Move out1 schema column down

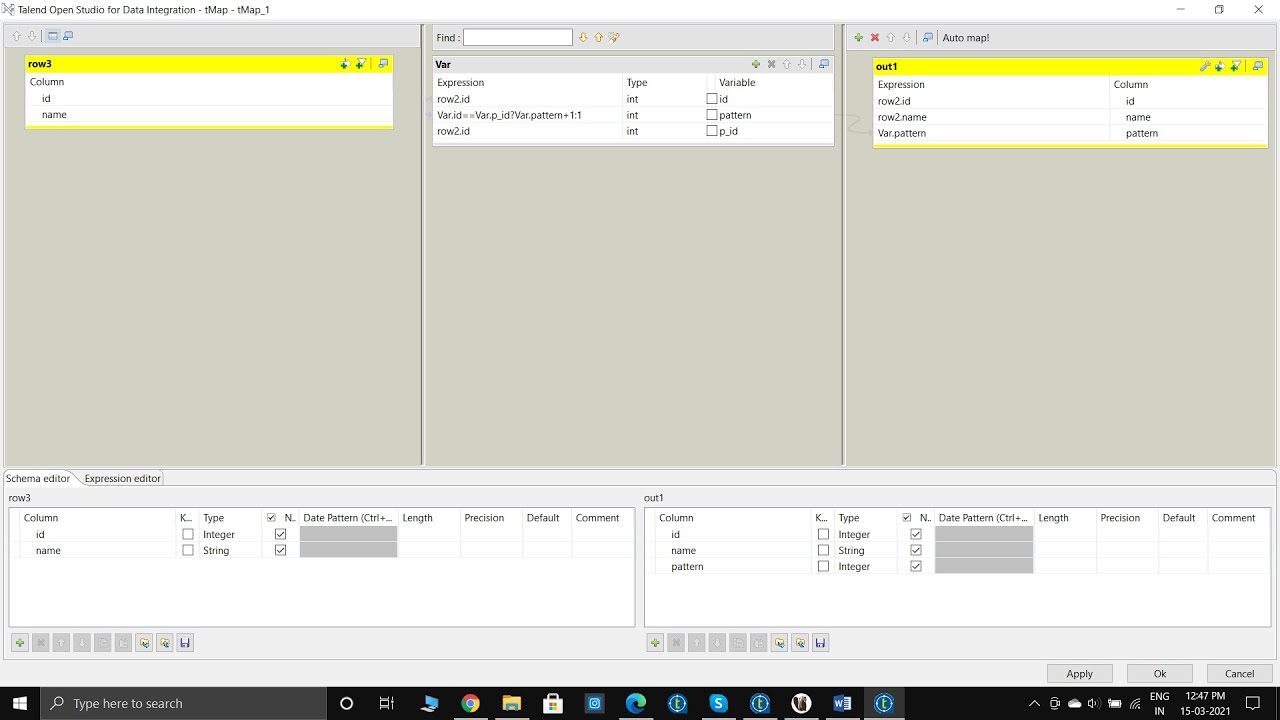(x=717, y=643)
